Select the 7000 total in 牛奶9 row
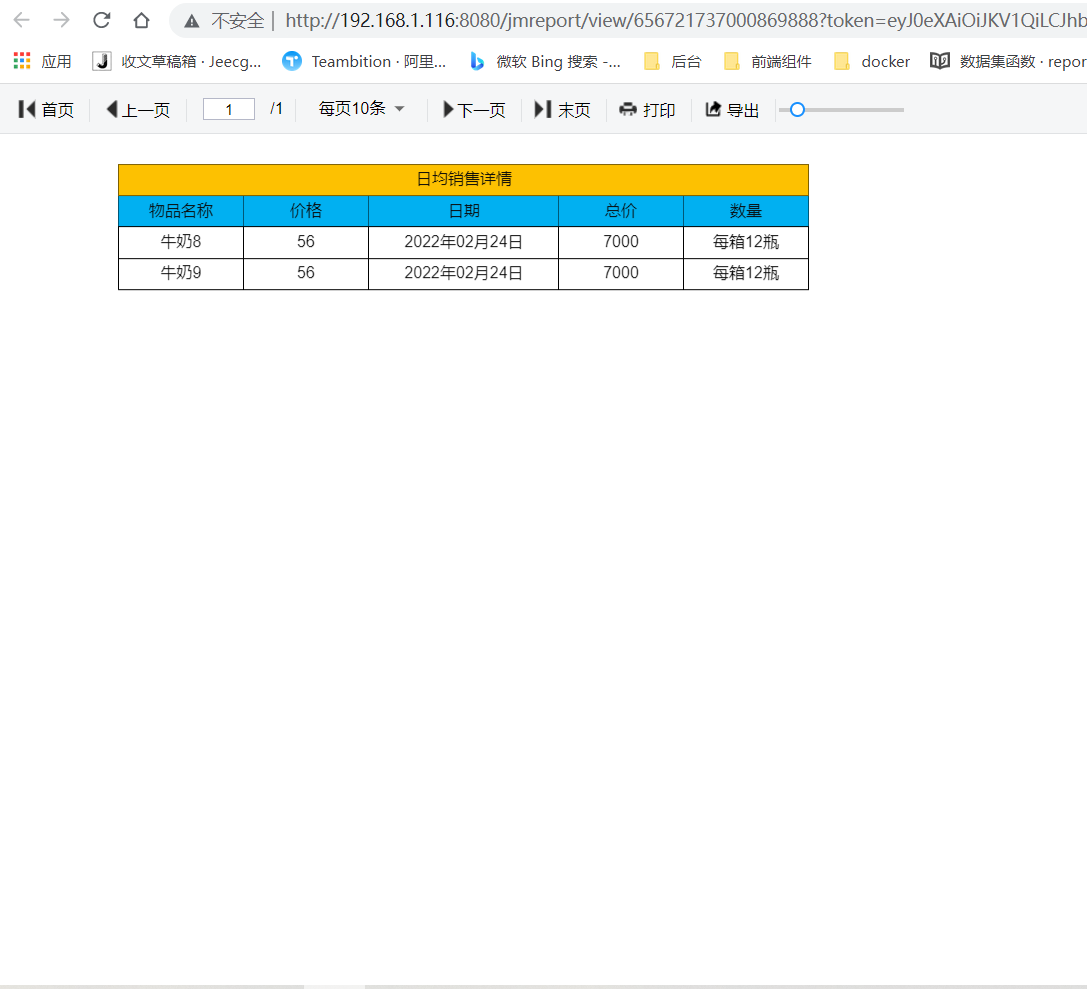Screen dimensions: 1087x989 click(x=620, y=273)
